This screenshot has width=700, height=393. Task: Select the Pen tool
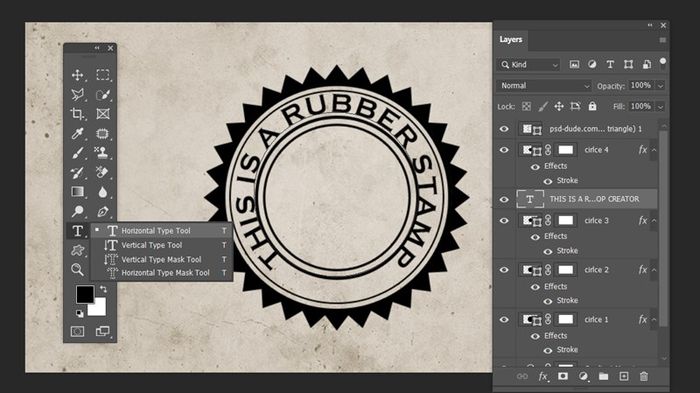click(x=103, y=211)
